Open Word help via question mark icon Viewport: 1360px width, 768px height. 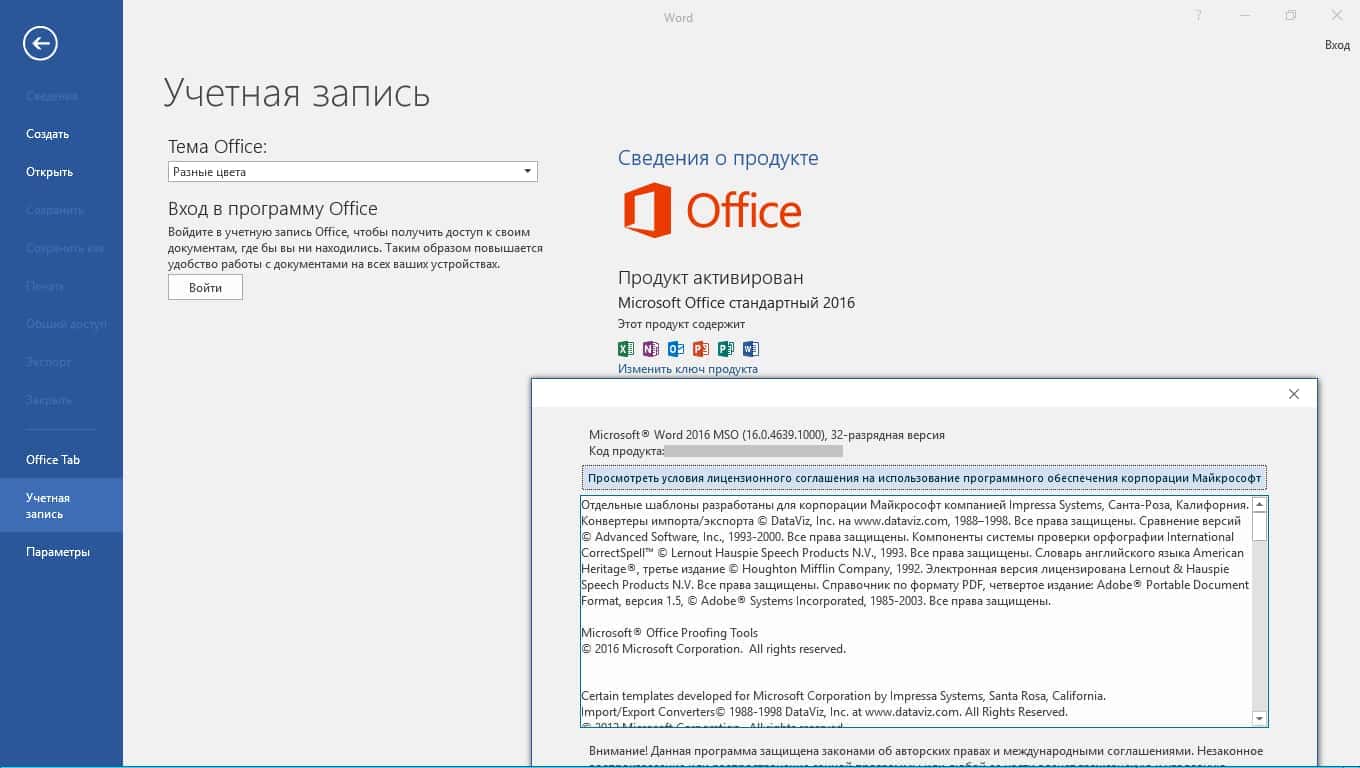1197,16
